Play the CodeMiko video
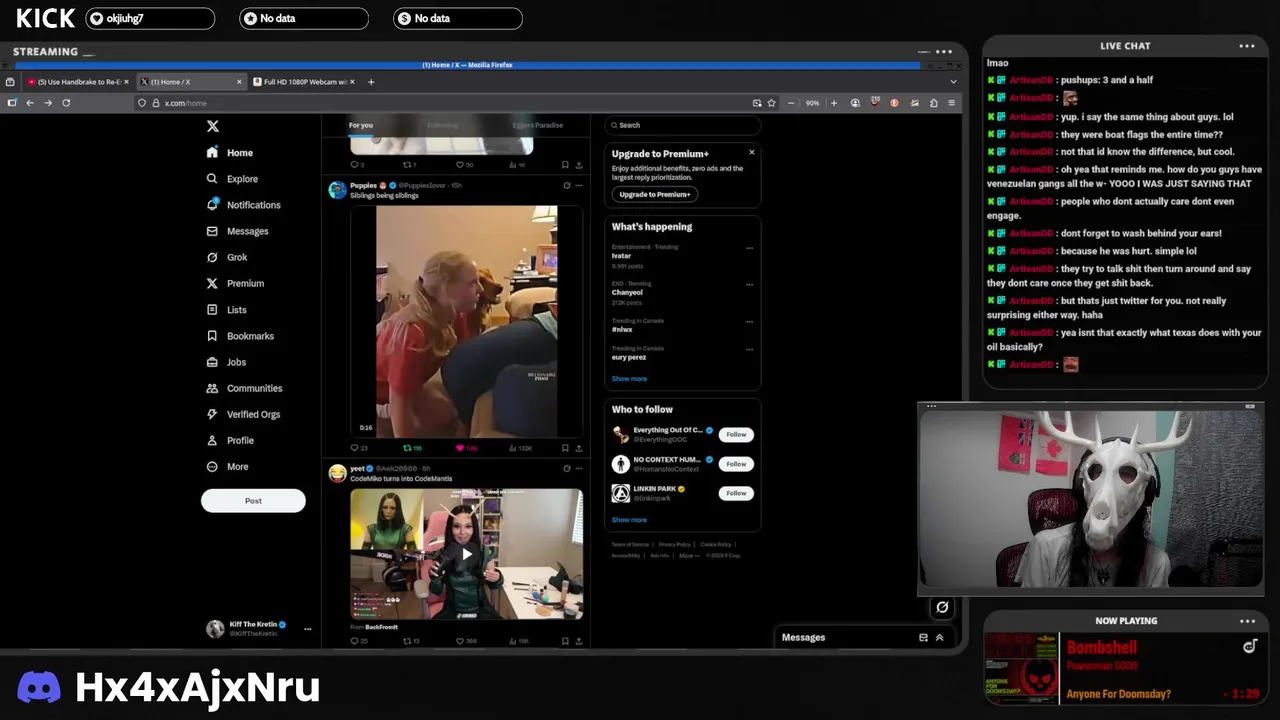 466,554
